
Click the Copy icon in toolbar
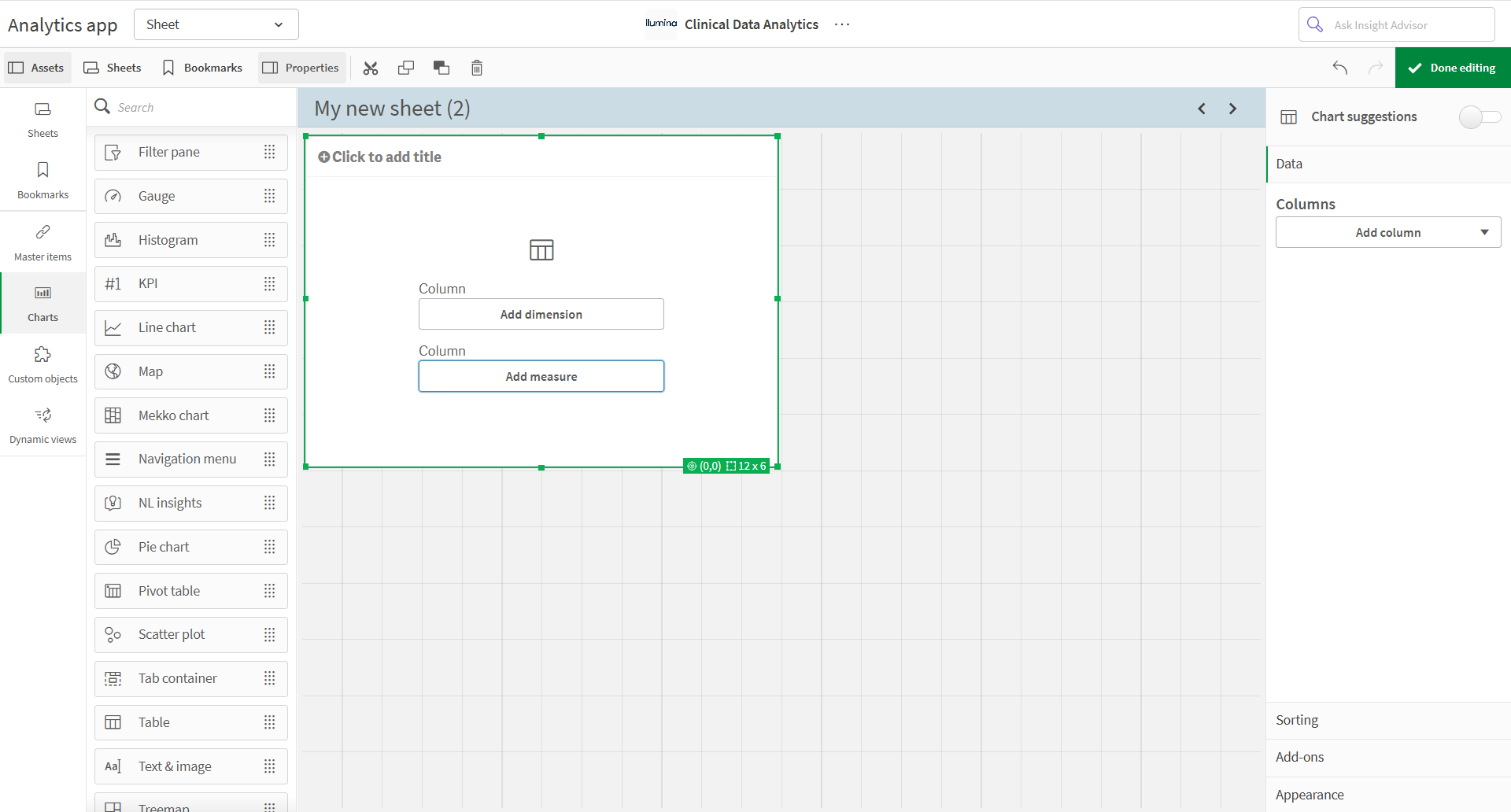(x=406, y=68)
